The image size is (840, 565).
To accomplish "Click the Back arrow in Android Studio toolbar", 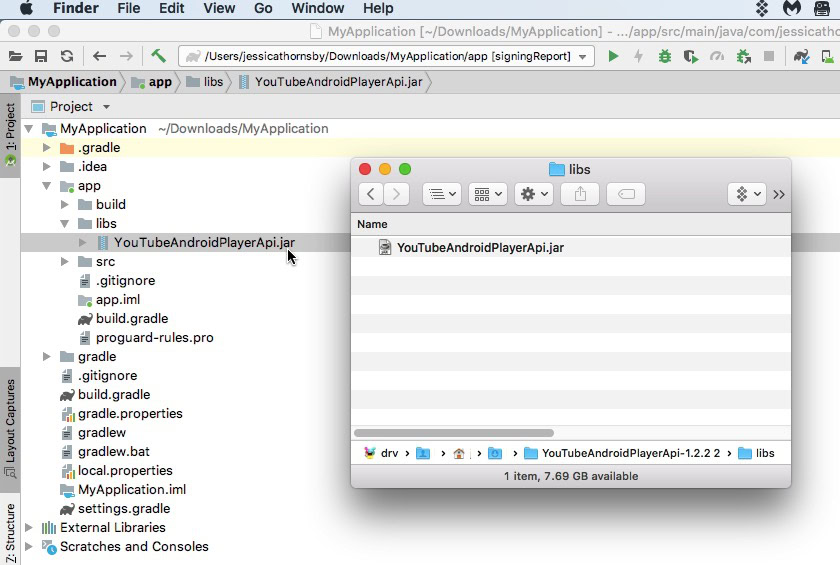I will click(x=99, y=57).
